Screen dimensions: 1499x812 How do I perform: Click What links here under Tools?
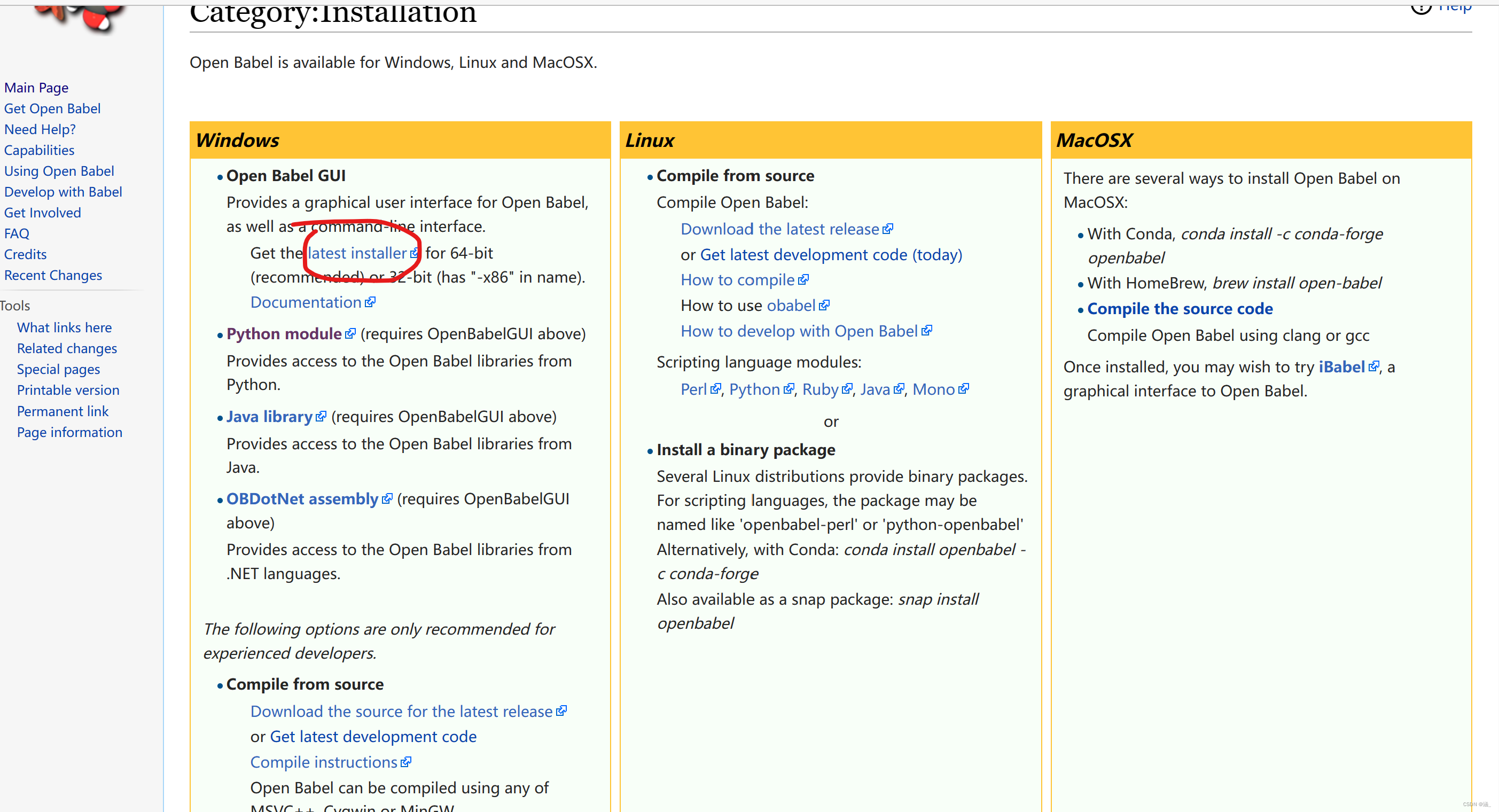point(64,327)
